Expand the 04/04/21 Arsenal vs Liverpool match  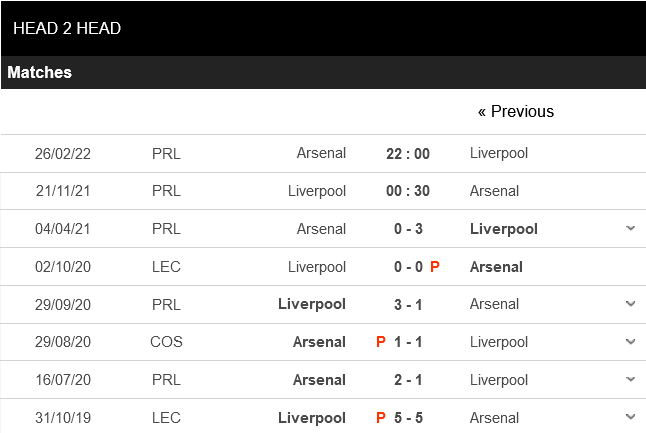(630, 229)
